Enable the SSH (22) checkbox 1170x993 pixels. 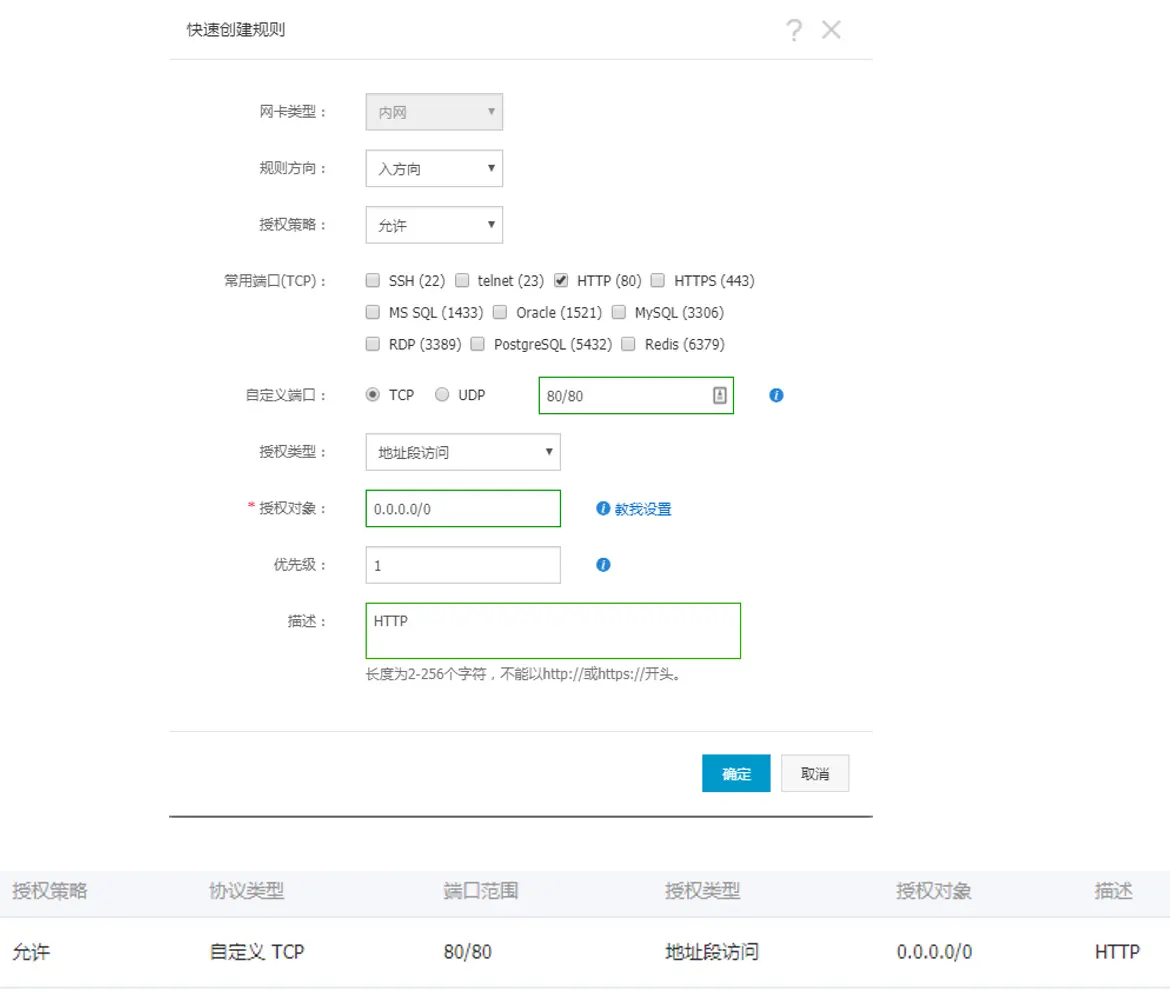[x=372, y=280]
